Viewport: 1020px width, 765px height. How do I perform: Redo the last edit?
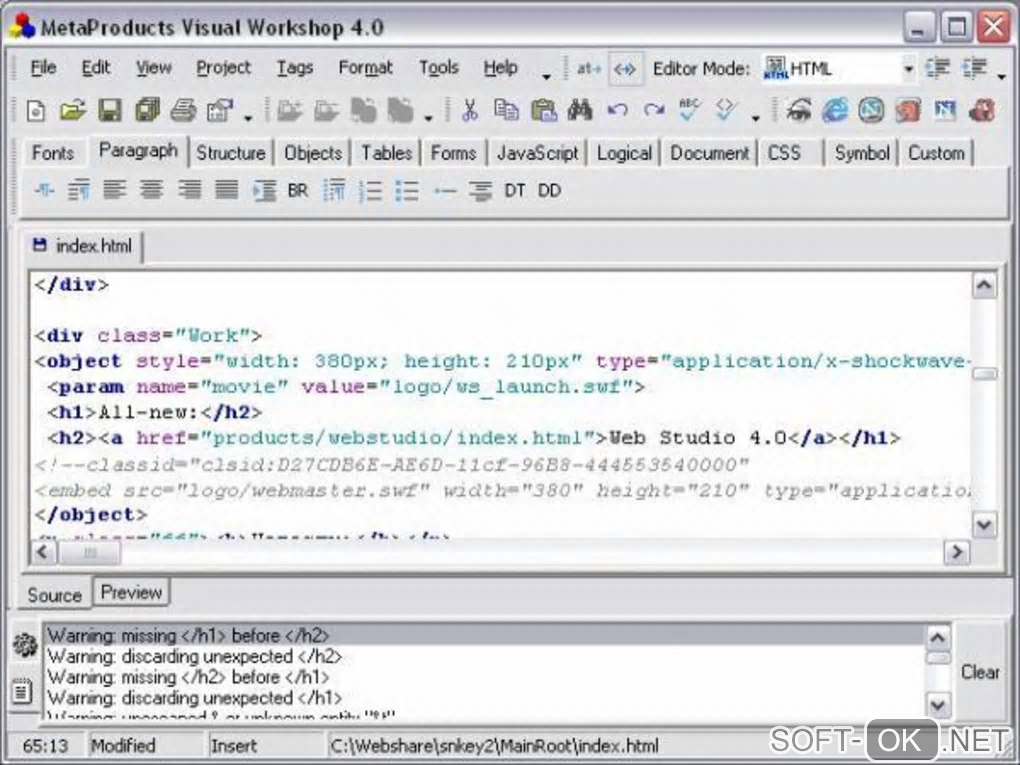pos(654,111)
